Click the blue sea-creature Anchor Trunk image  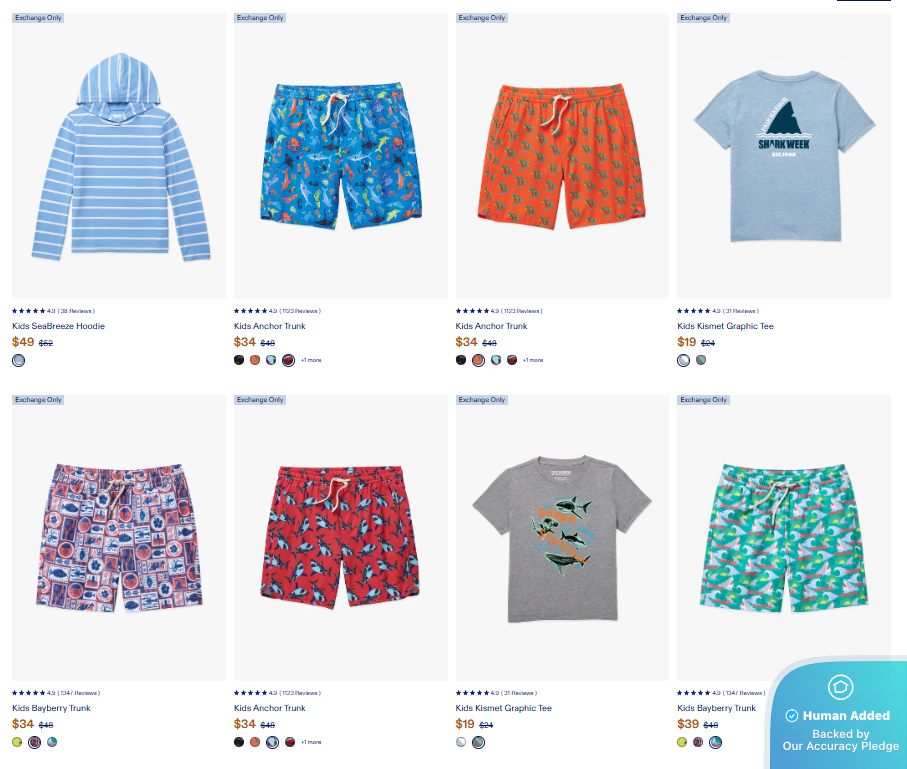click(341, 156)
